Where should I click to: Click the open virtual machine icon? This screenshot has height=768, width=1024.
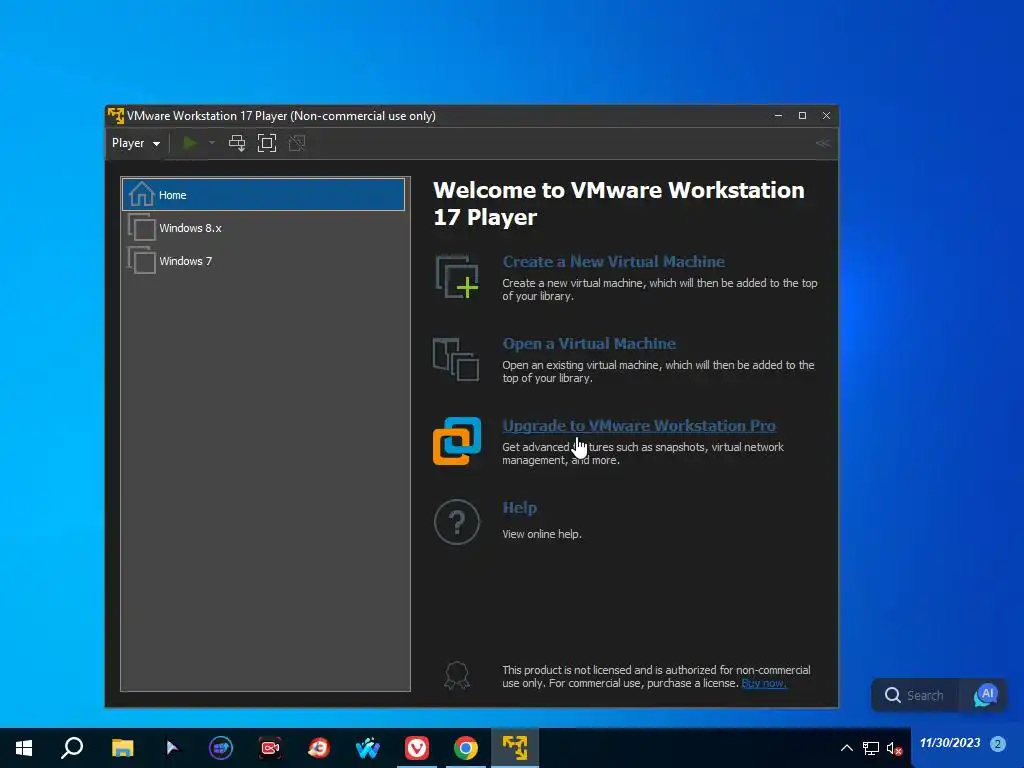(456, 359)
